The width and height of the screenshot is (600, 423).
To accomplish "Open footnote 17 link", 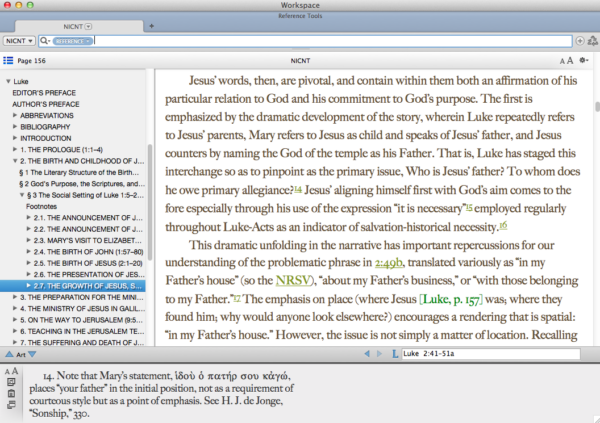I will coord(237,297).
